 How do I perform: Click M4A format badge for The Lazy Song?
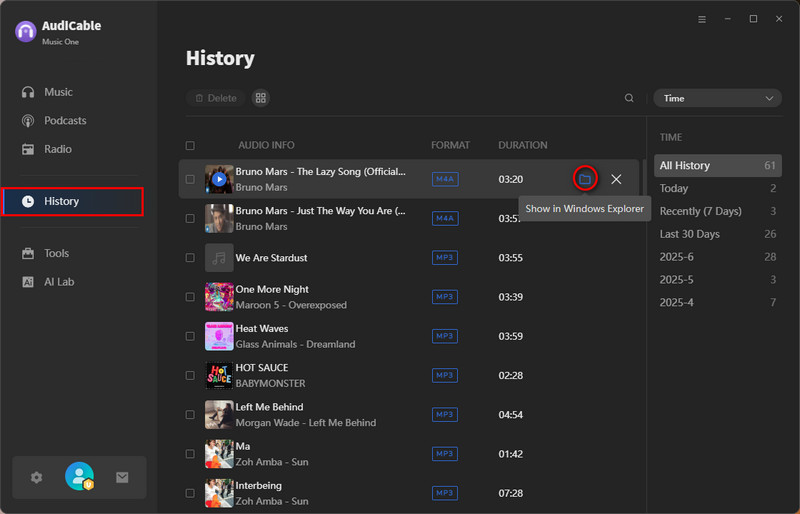[x=445, y=179]
